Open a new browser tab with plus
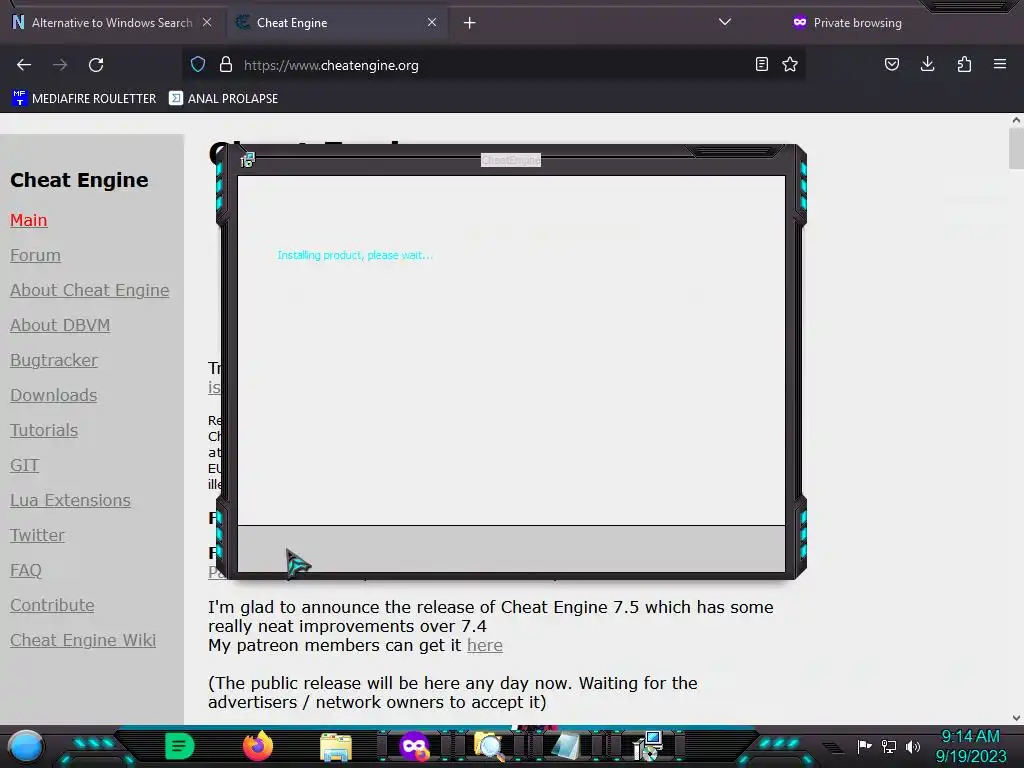Screen dimensions: 1024x768 (x=470, y=23)
